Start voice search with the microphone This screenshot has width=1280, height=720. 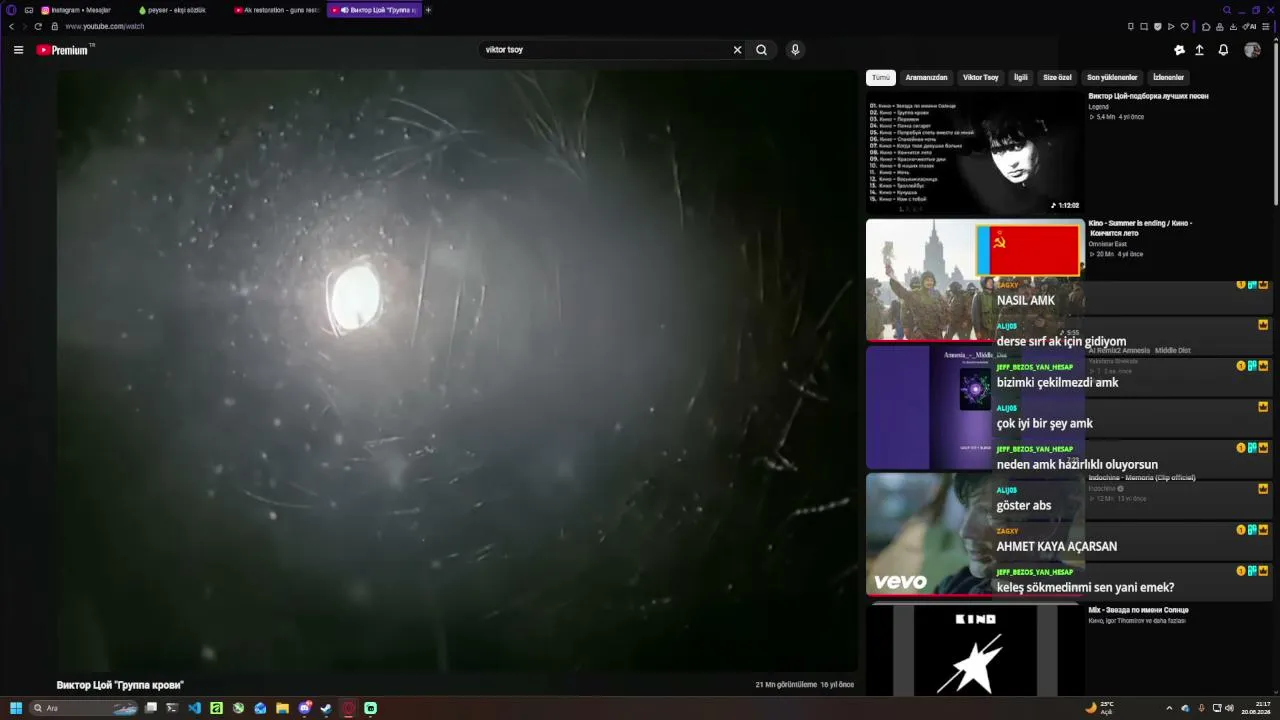click(795, 50)
